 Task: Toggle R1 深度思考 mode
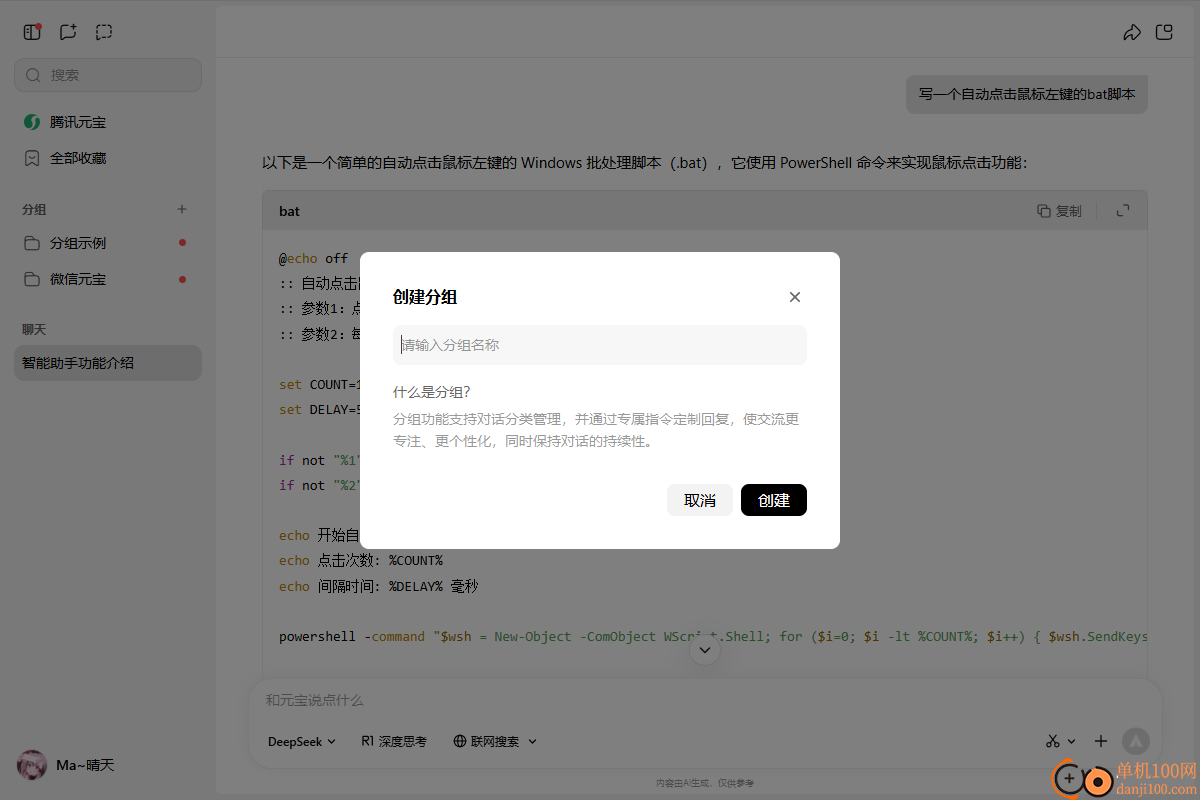click(394, 742)
